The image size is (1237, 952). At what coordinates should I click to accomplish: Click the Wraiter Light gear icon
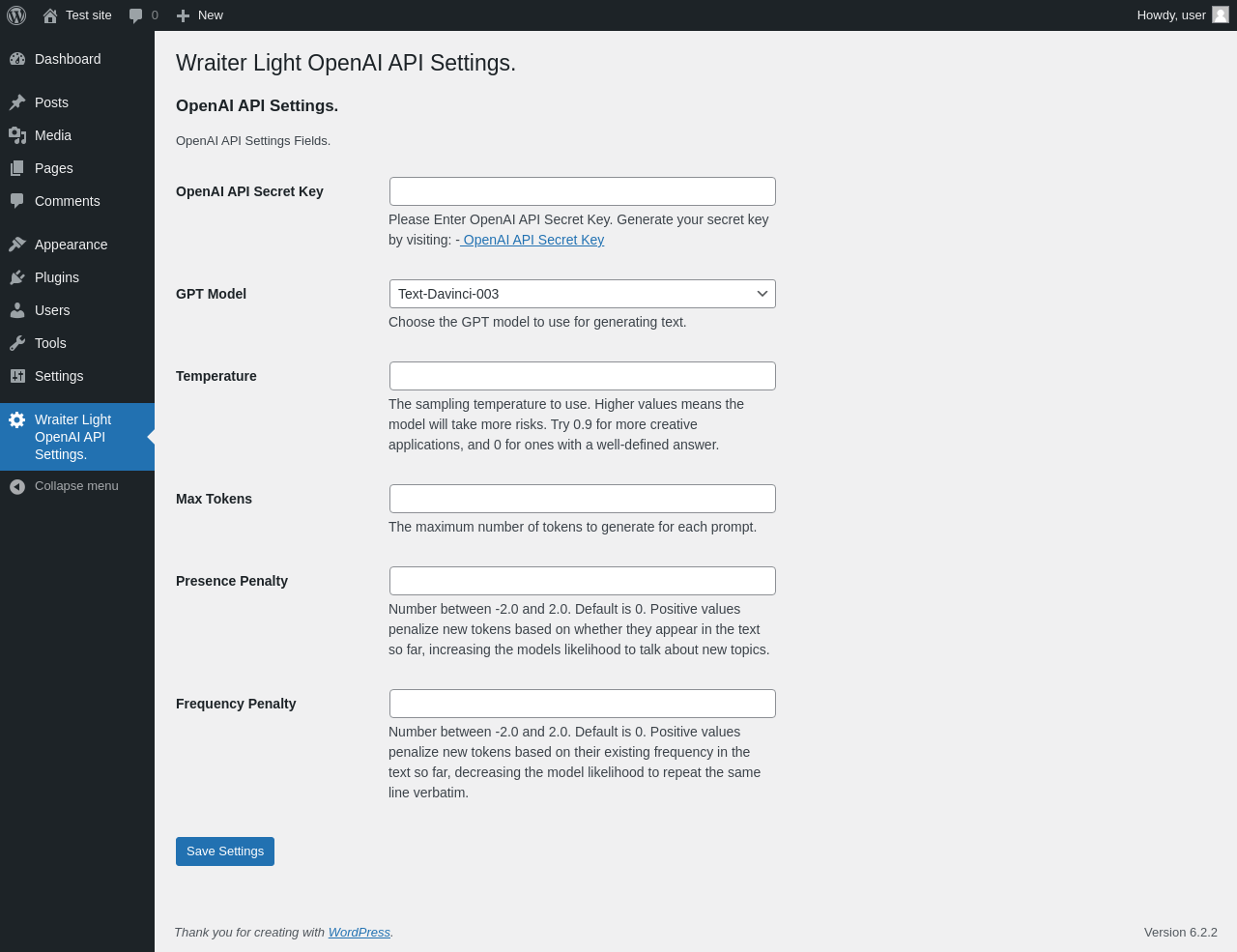point(17,419)
